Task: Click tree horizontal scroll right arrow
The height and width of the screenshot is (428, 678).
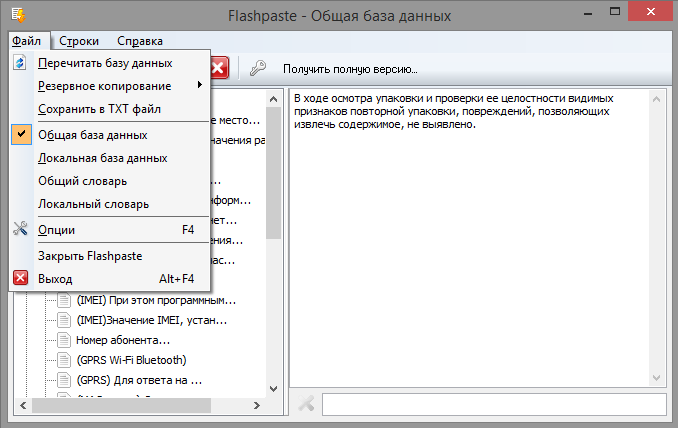Action: pyautogui.click(x=257, y=406)
